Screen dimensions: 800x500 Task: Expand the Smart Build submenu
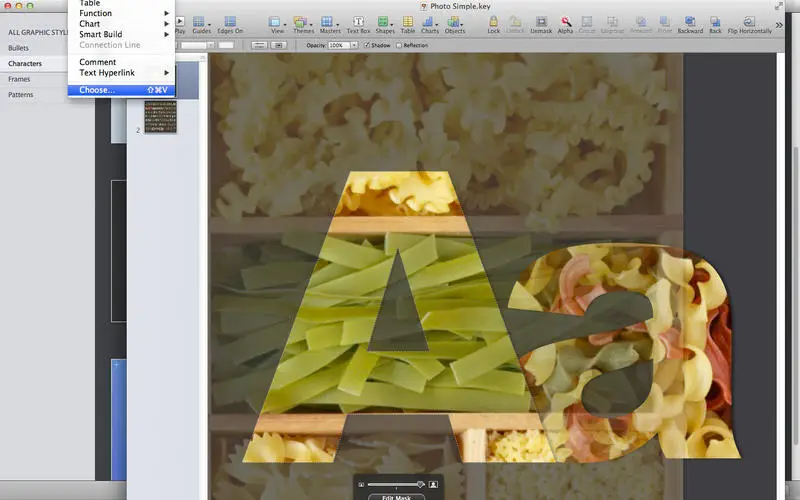click(122, 35)
